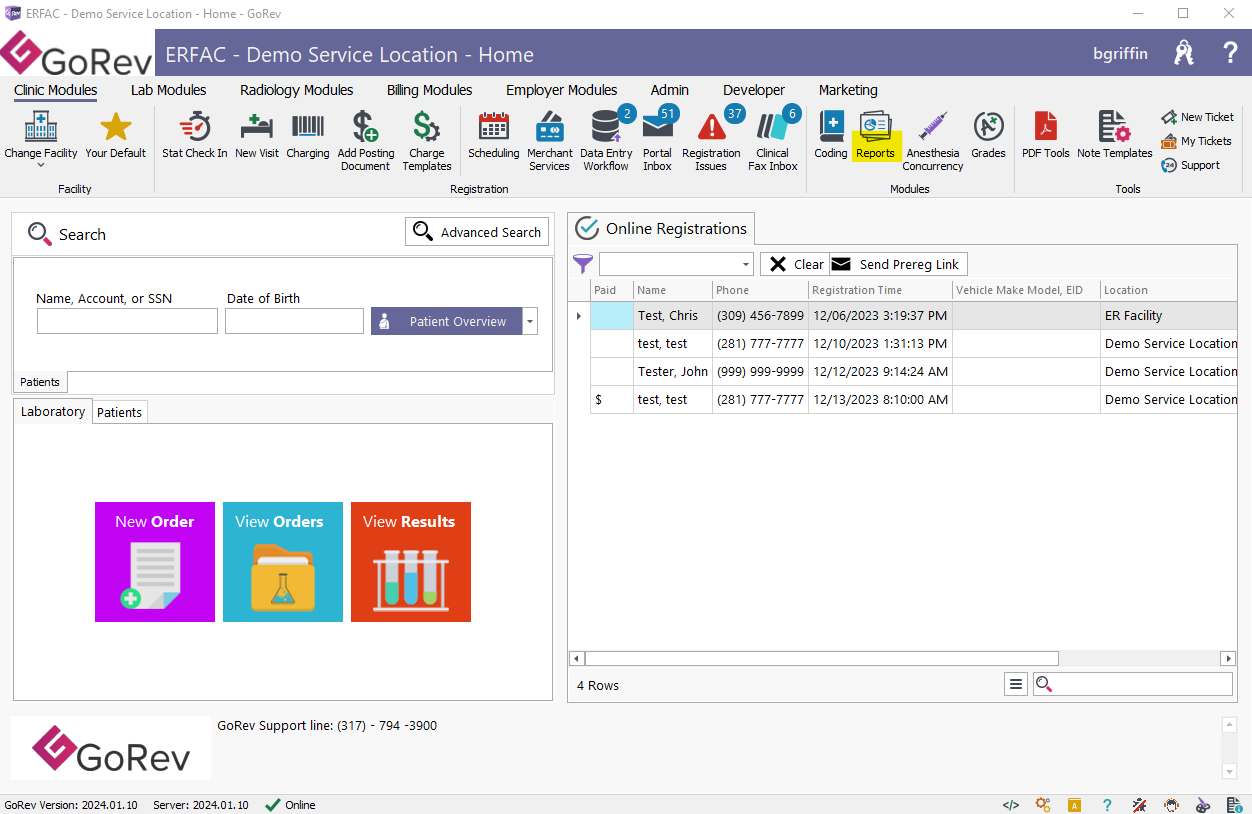Screen dimensions: 1252x814
Task: Select the Employer Modules tab
Action: [x=562, y=90]
